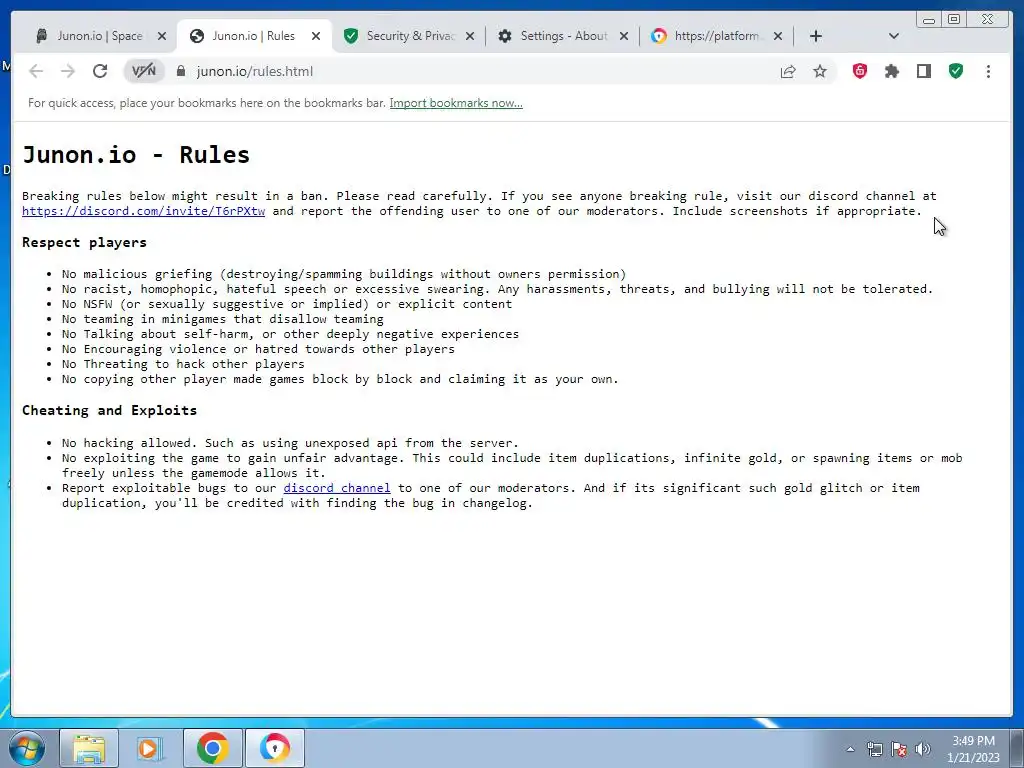Viewport: 1024px width, 768px height.
Task: Click the 'No malicious griefing' rule text
Action: click(344, 274)
